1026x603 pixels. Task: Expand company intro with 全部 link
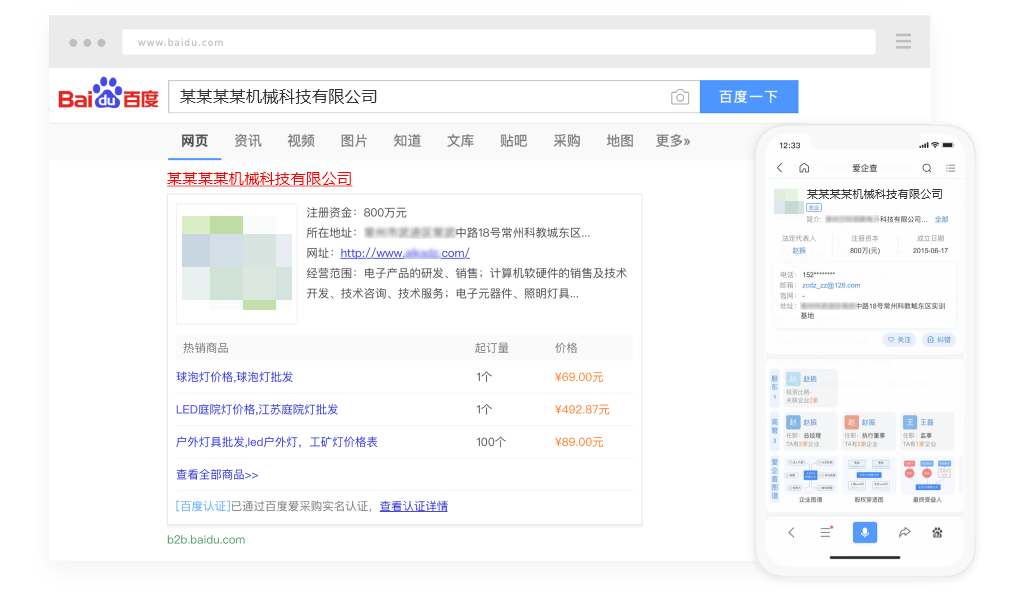point(941,219)
